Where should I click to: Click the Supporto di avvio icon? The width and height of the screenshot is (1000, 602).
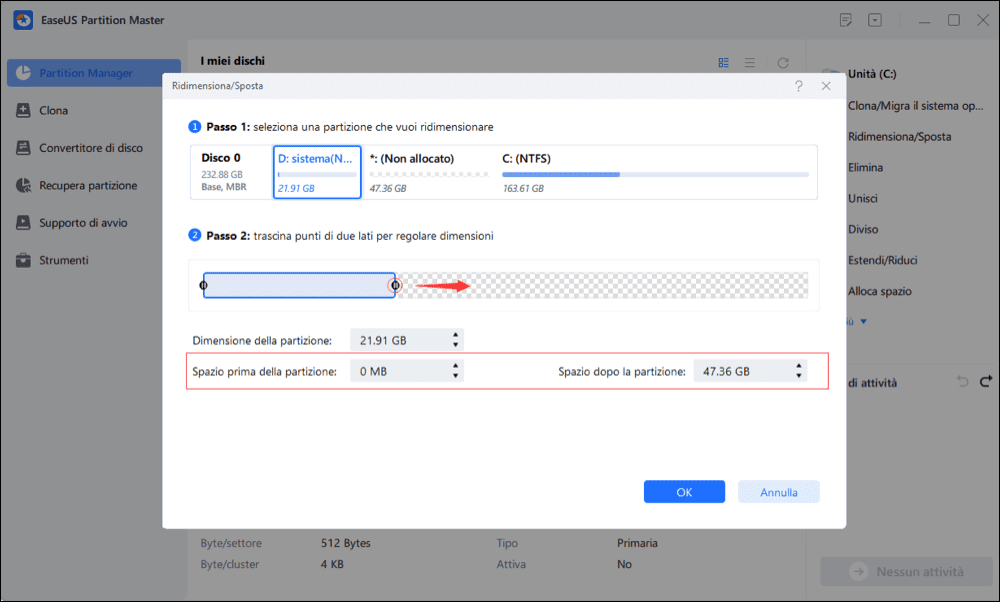pos(23,223)
